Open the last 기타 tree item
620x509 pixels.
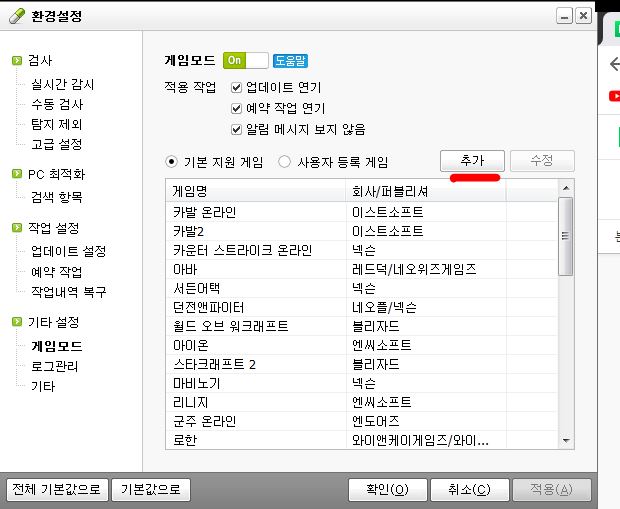tap(43, 386)
